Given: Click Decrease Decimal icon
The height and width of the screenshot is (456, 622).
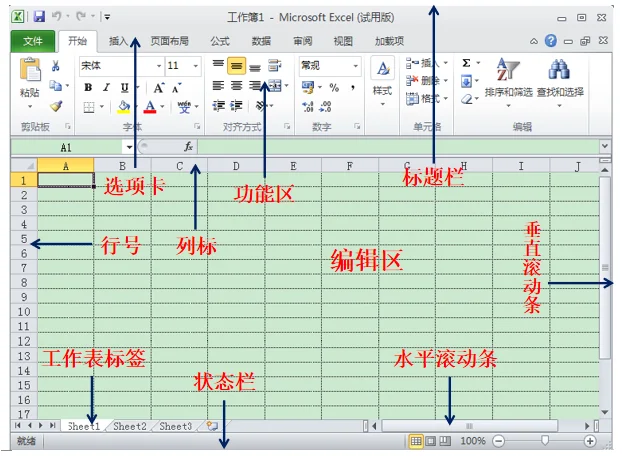Looking at the screenshot, I should (x=326, y=106).
